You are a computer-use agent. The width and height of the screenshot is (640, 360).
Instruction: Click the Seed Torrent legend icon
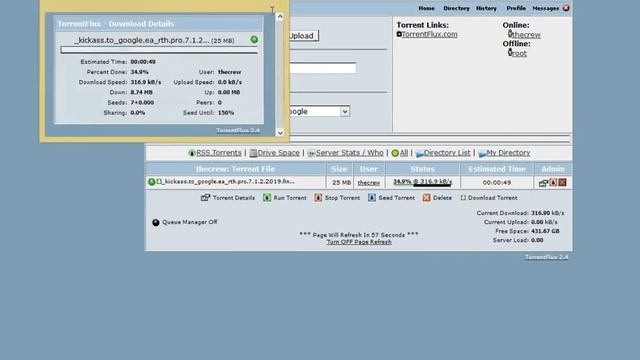click(x=372, y=198)
